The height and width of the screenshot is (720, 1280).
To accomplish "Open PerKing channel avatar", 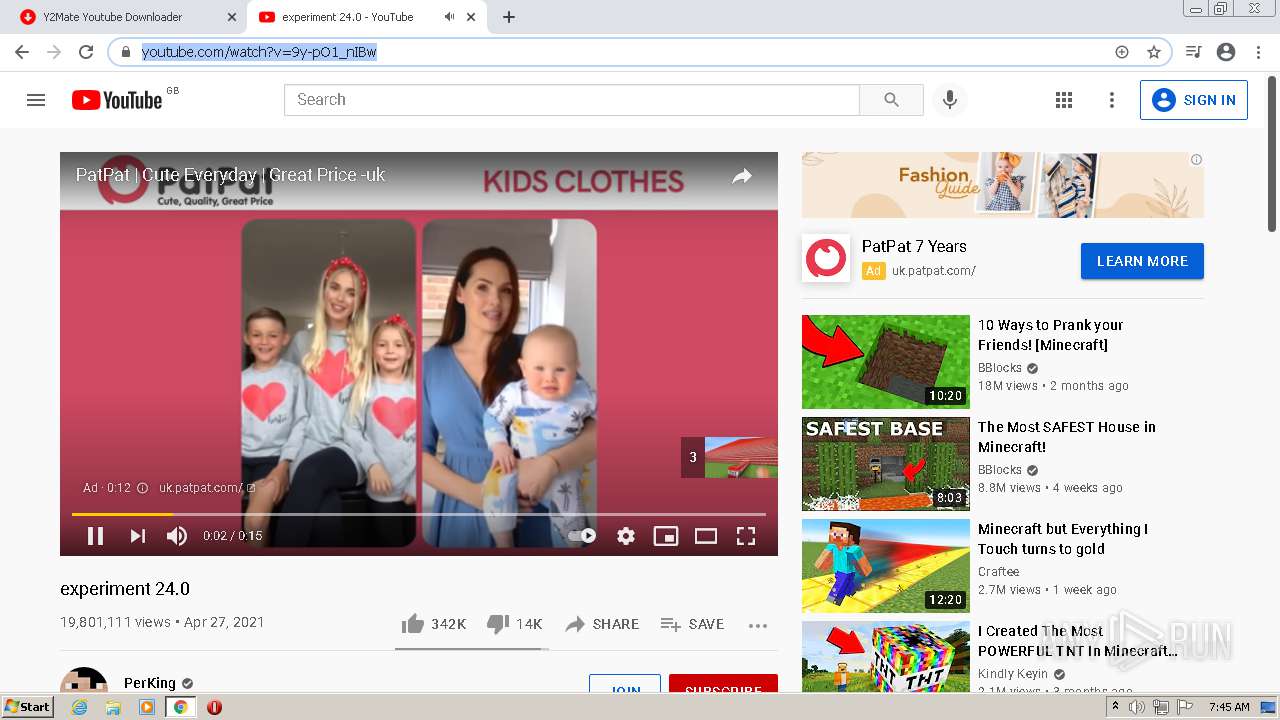I will pos(84,680).
